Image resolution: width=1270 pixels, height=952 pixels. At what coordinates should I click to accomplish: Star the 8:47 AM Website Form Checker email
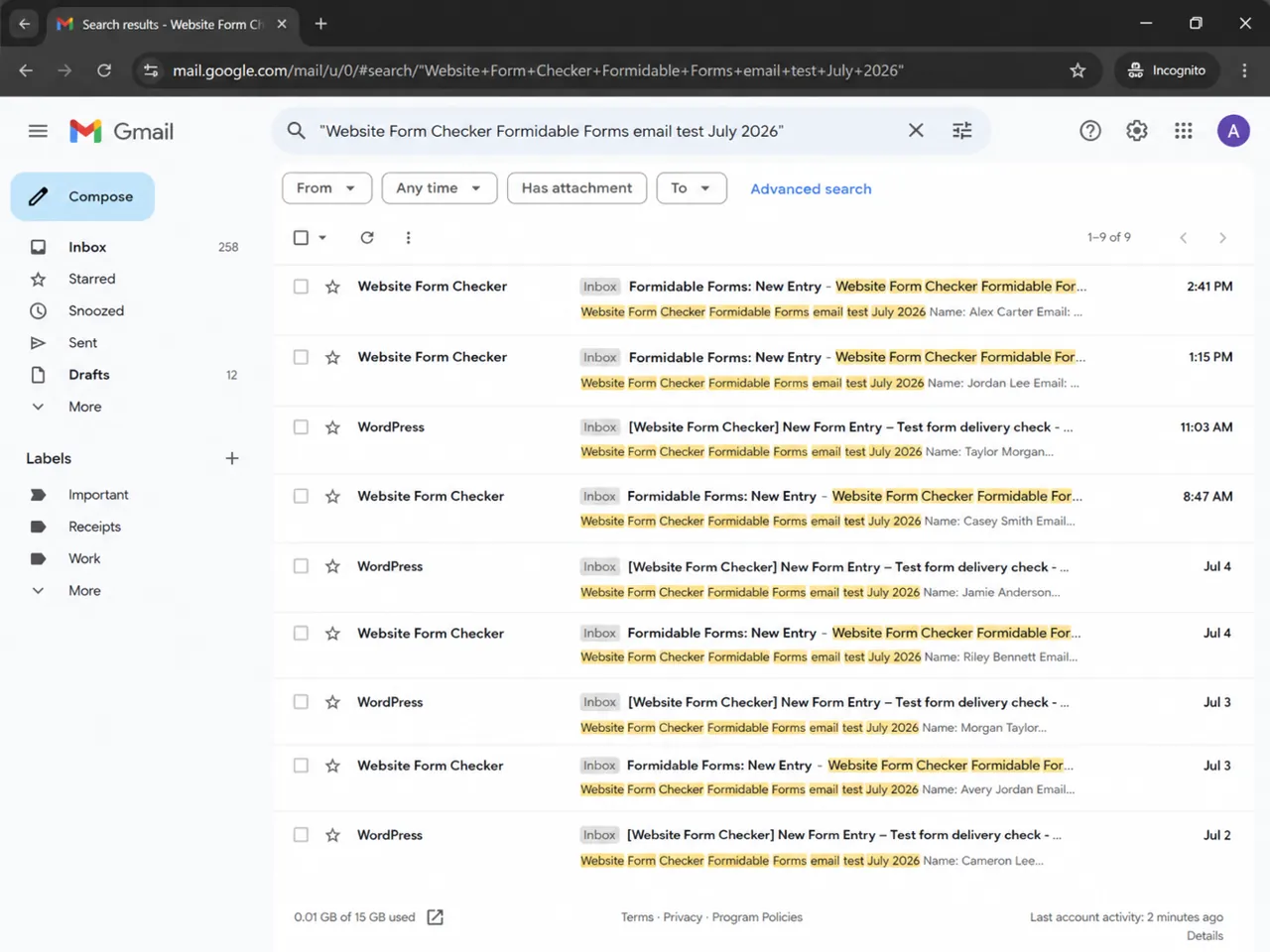332,497
